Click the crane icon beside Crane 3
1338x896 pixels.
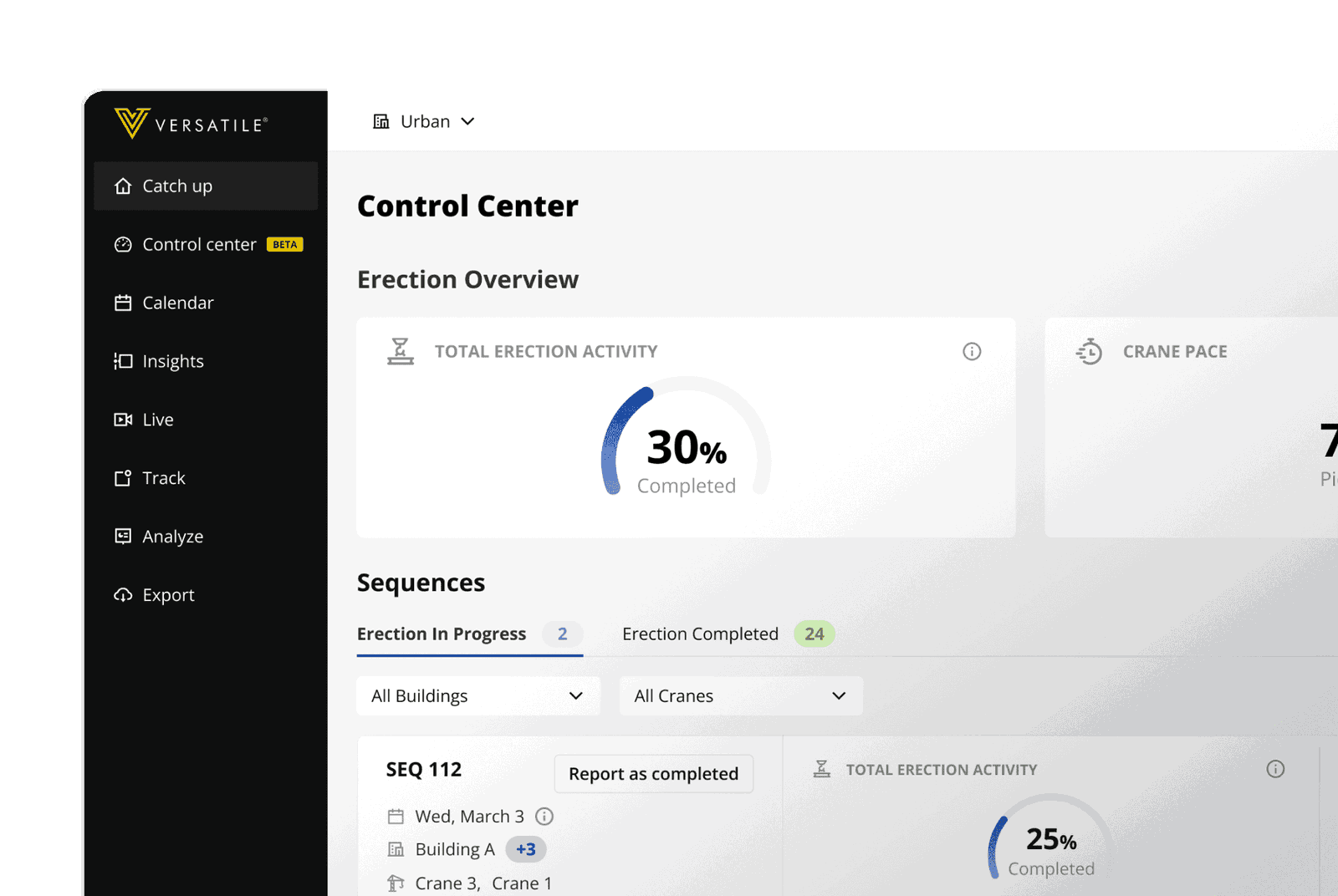click(x=395, y=883)
